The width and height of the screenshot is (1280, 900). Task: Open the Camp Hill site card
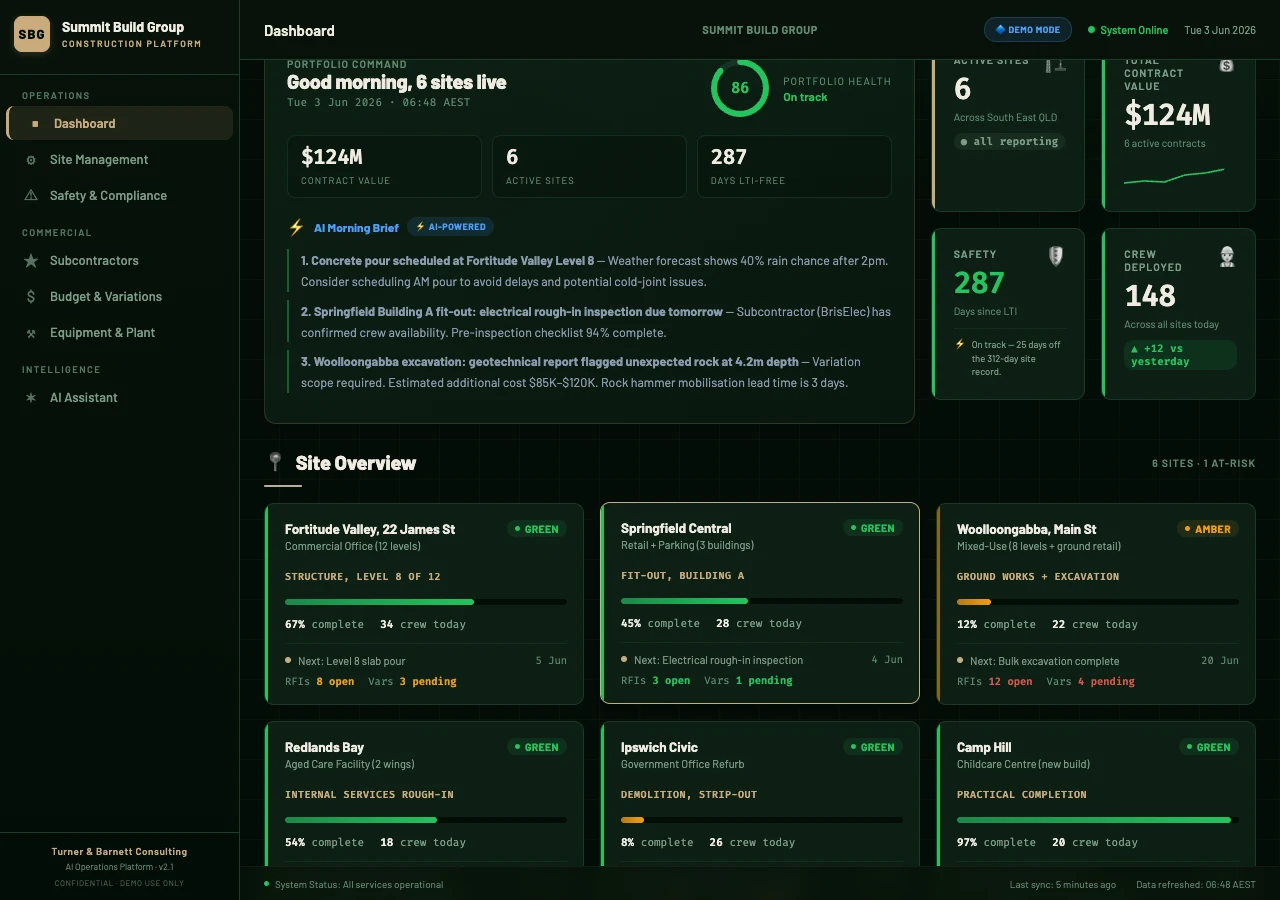click(x=1096, y=794)
